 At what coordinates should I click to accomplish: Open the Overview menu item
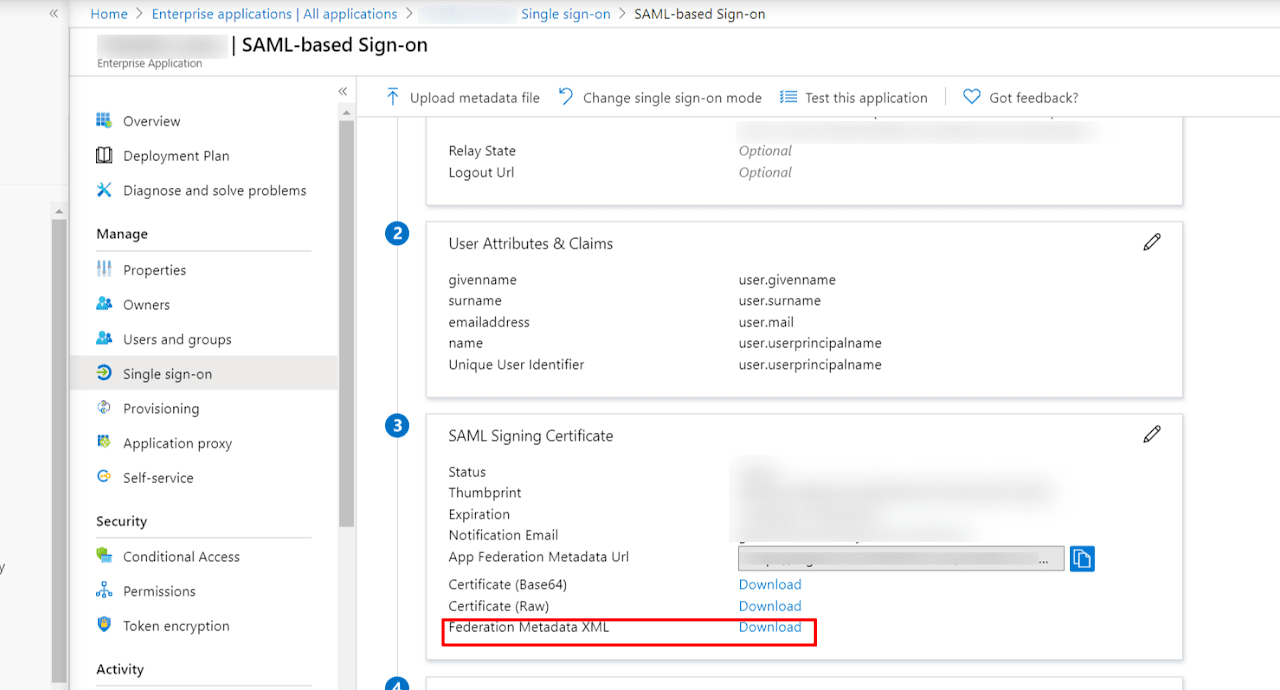152,121
